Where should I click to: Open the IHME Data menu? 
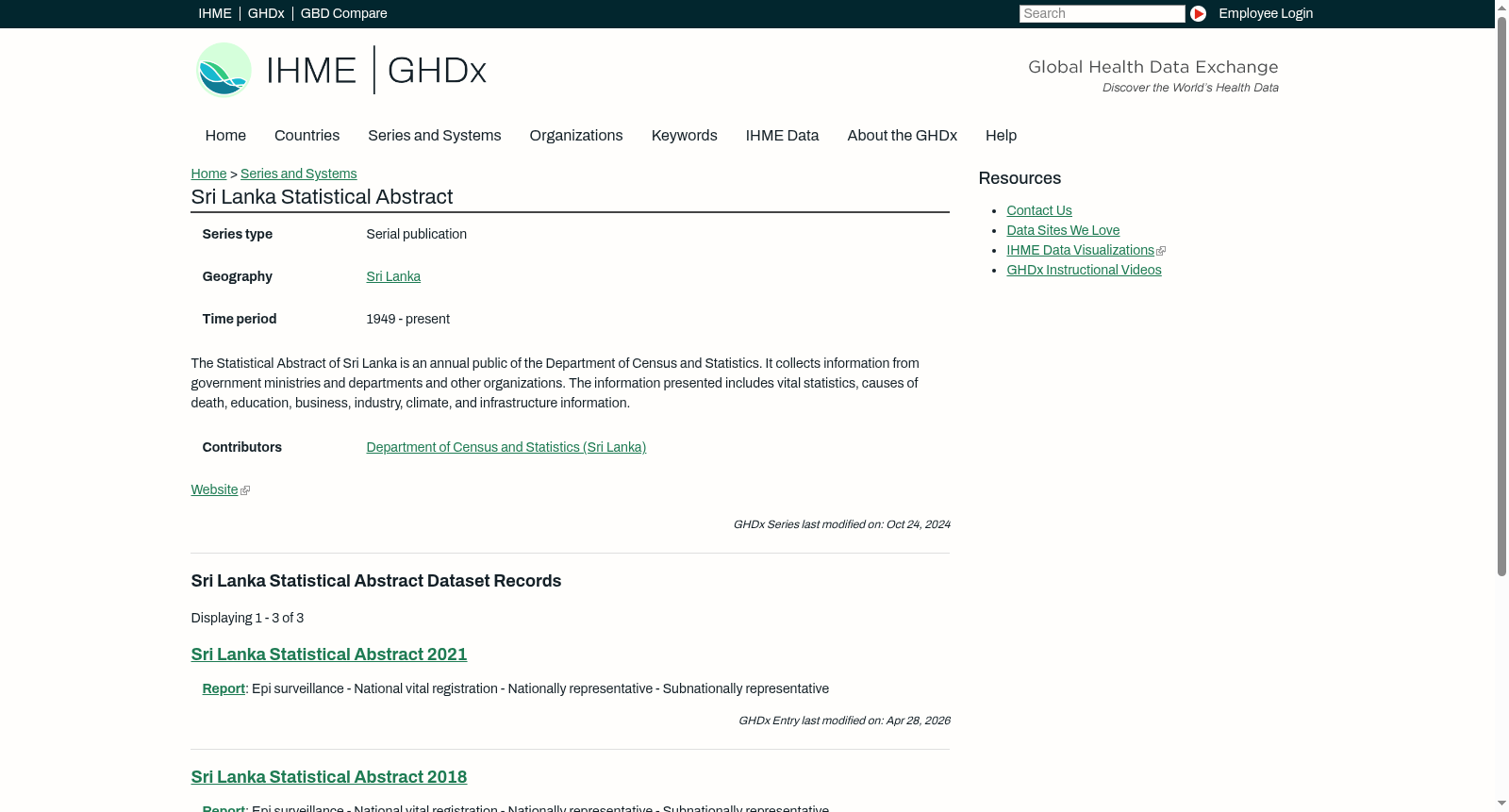pos(782,136)
